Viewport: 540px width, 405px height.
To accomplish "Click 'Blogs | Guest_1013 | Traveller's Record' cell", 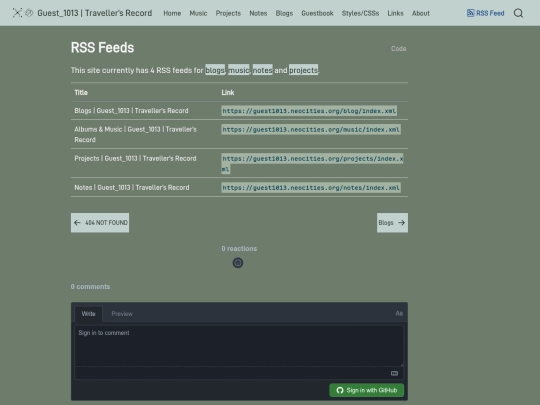I will click(131, 111).
